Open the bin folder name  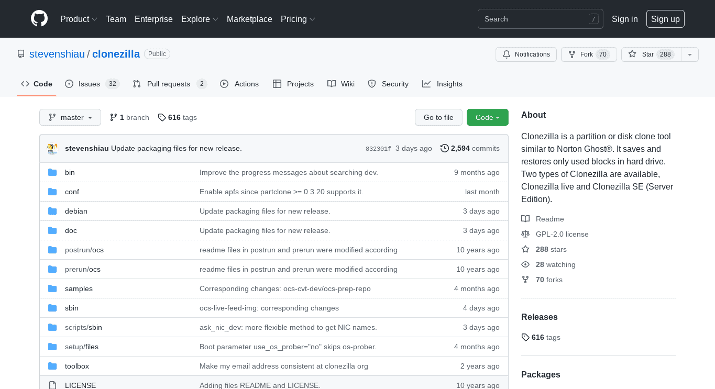[x=69, y=172]
